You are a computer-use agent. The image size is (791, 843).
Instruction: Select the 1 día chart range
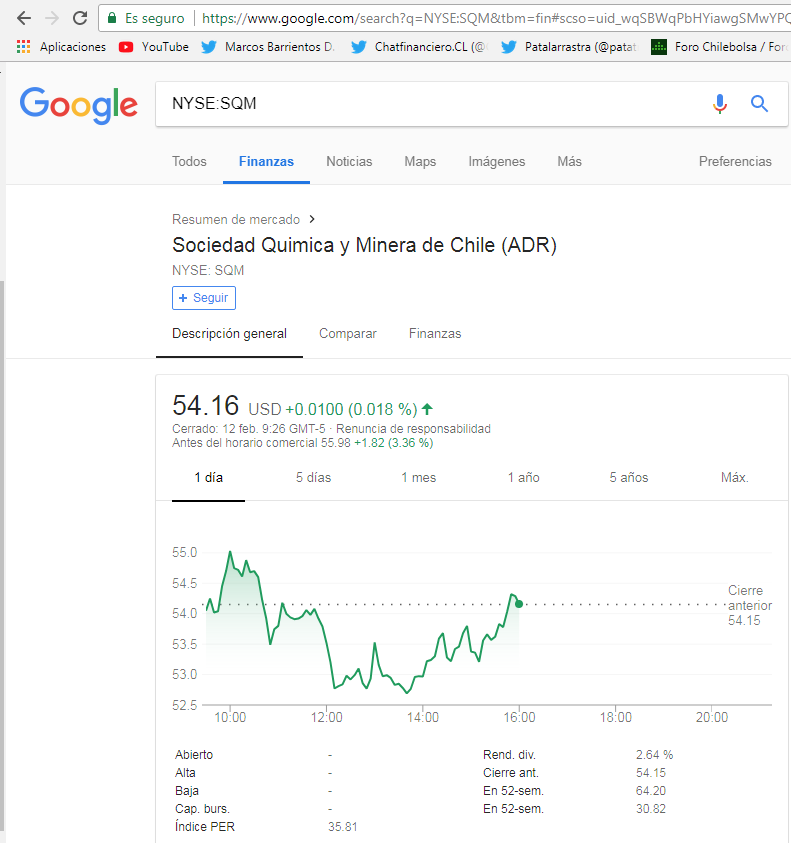(x=209, y=477)
